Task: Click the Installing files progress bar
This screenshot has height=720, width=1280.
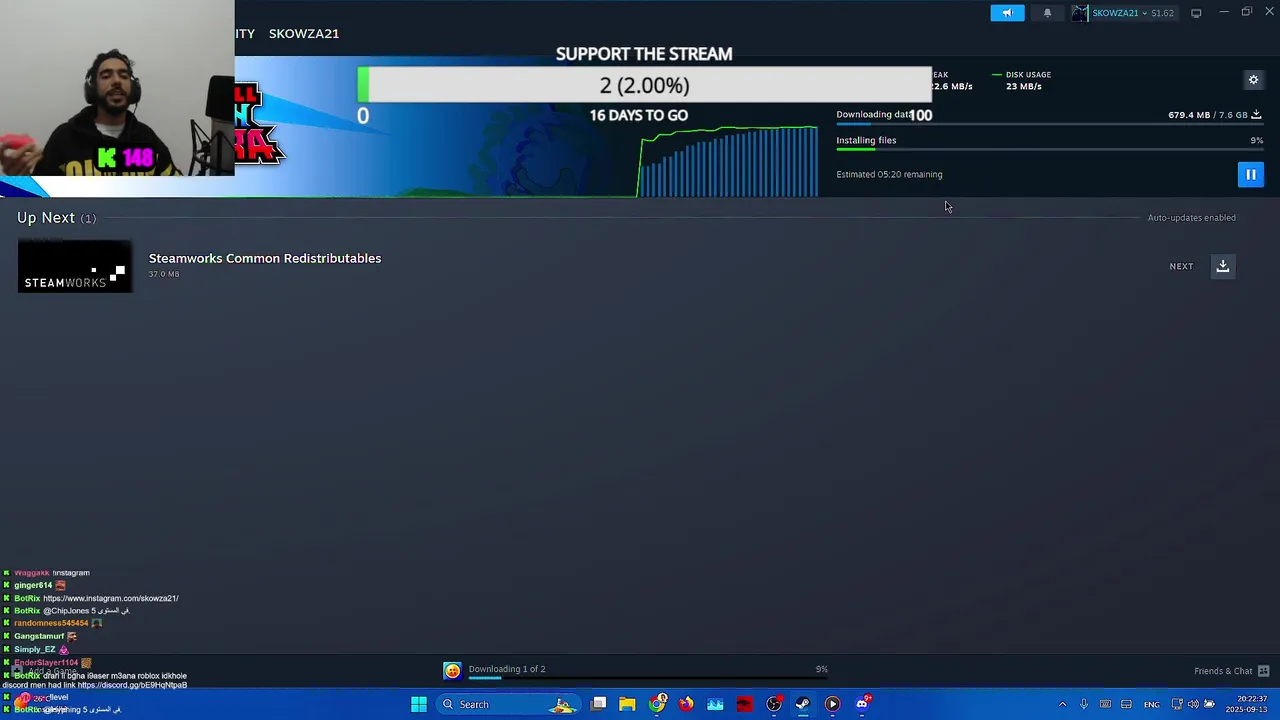Action: click(1049, 150)
